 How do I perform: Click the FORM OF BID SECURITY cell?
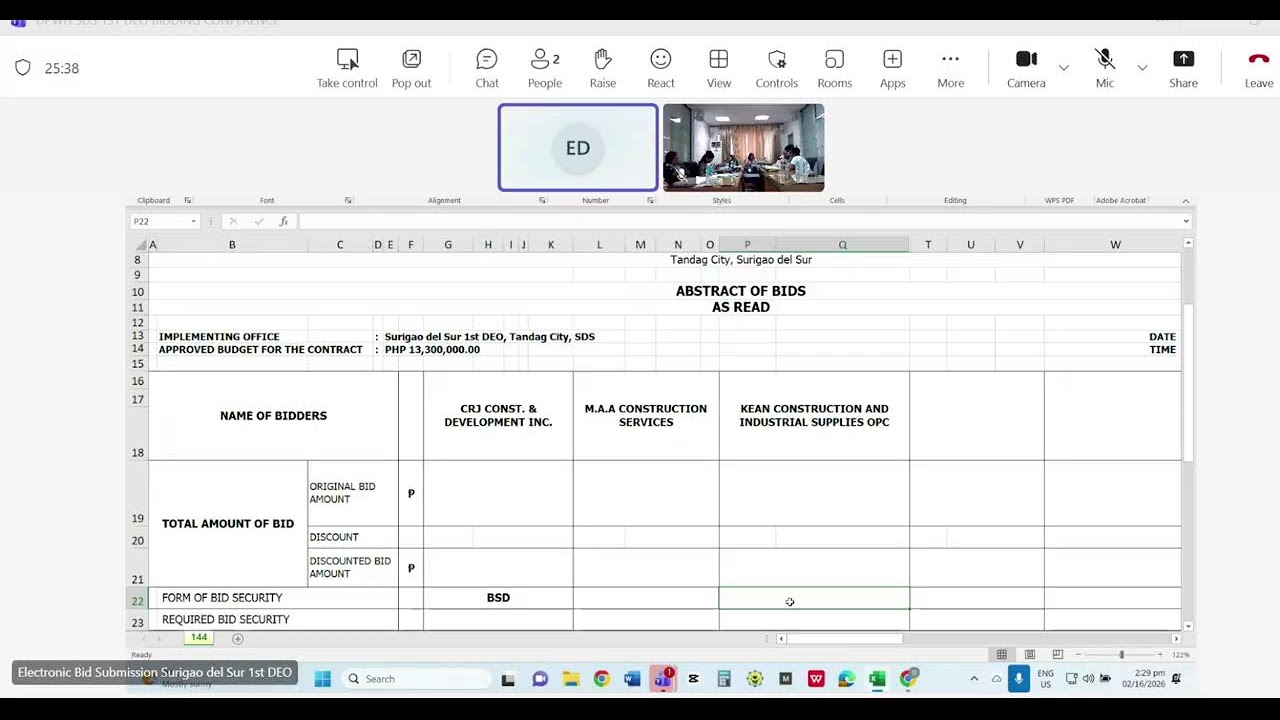(x=273, y=598)
